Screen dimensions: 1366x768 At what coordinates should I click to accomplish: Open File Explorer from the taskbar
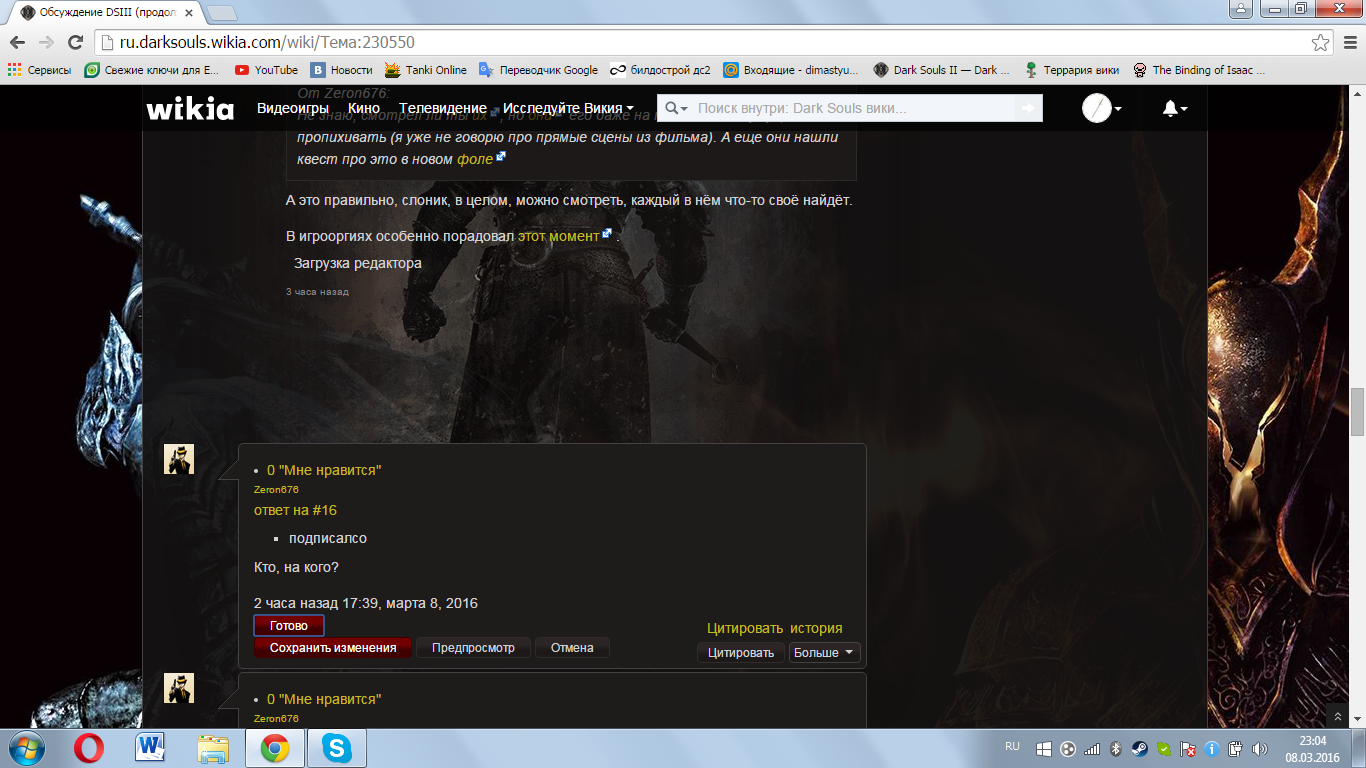[213, 748]
